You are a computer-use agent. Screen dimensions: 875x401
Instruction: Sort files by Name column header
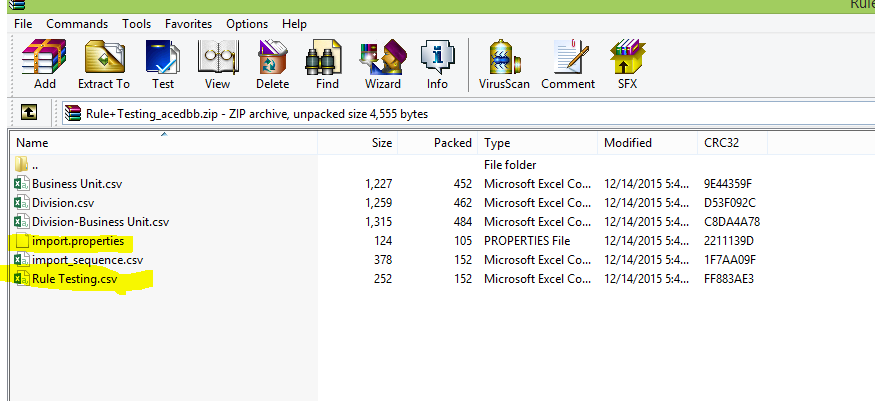(163, 143)
